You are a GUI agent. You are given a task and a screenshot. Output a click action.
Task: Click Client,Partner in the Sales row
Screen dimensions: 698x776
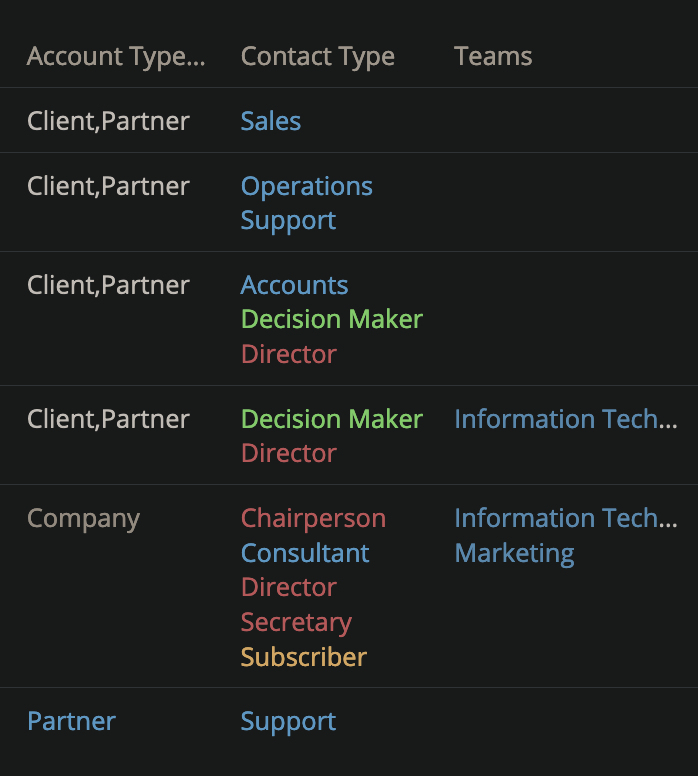click(108, 121)
